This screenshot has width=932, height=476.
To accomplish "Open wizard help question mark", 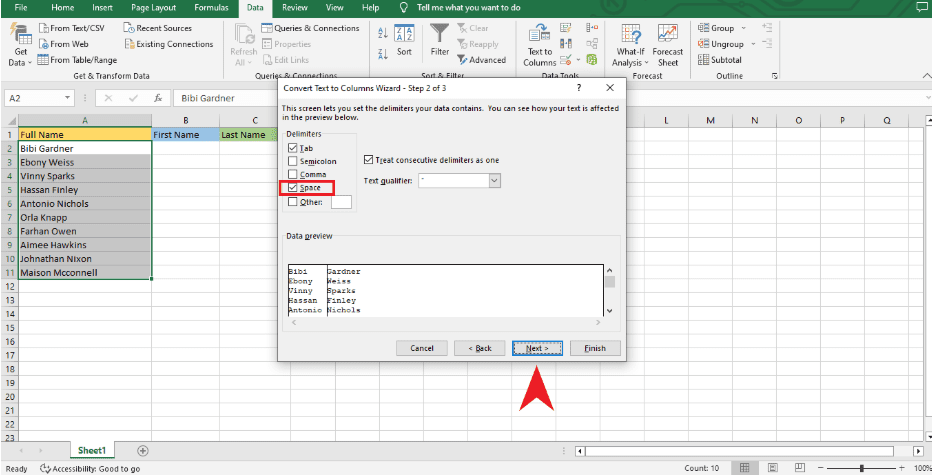I will click(579, 88).
